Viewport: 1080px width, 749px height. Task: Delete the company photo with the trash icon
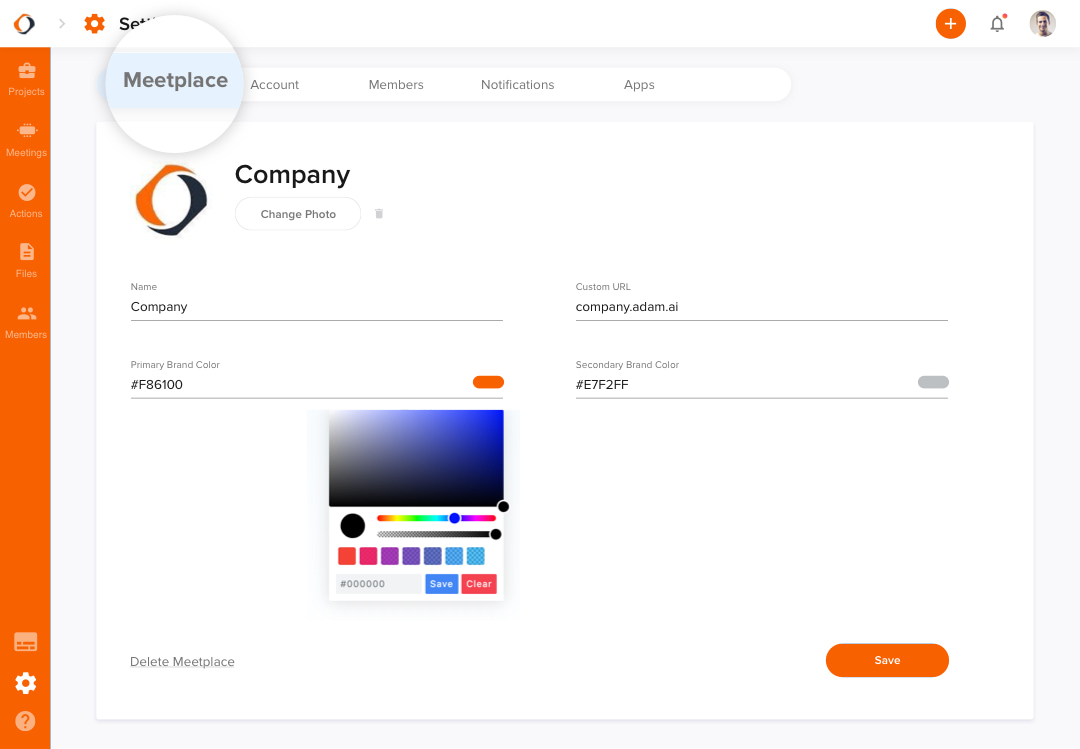379,214
